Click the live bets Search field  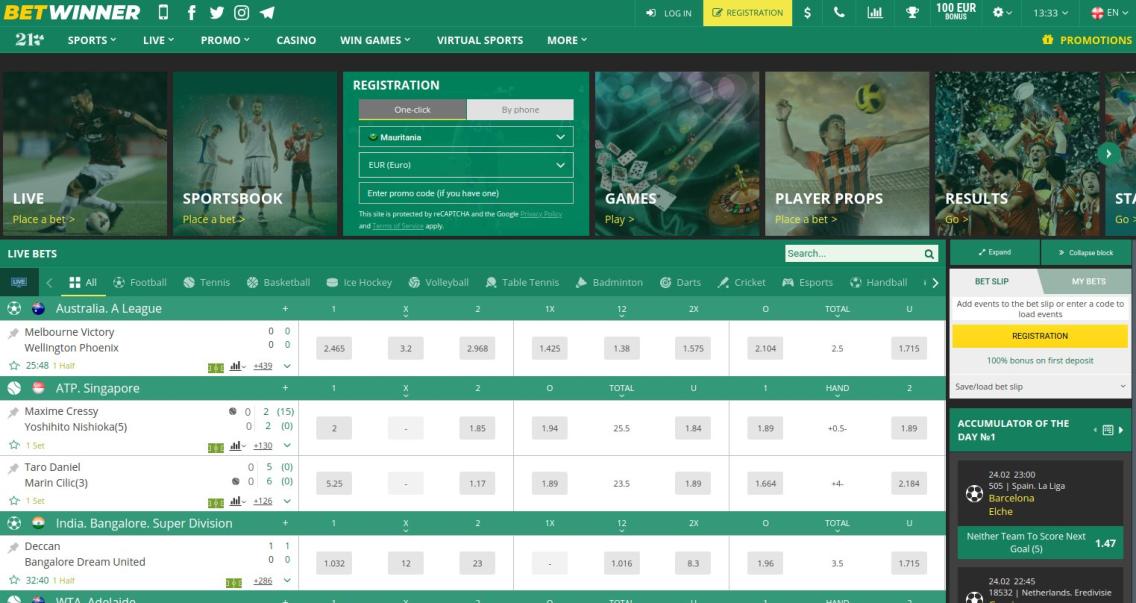coord(853,253)
